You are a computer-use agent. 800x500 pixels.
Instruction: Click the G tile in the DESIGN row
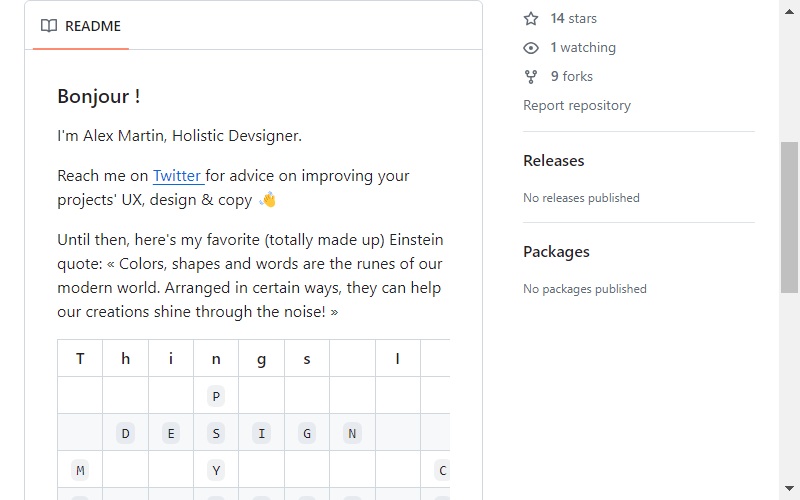[x=307, y=433]
